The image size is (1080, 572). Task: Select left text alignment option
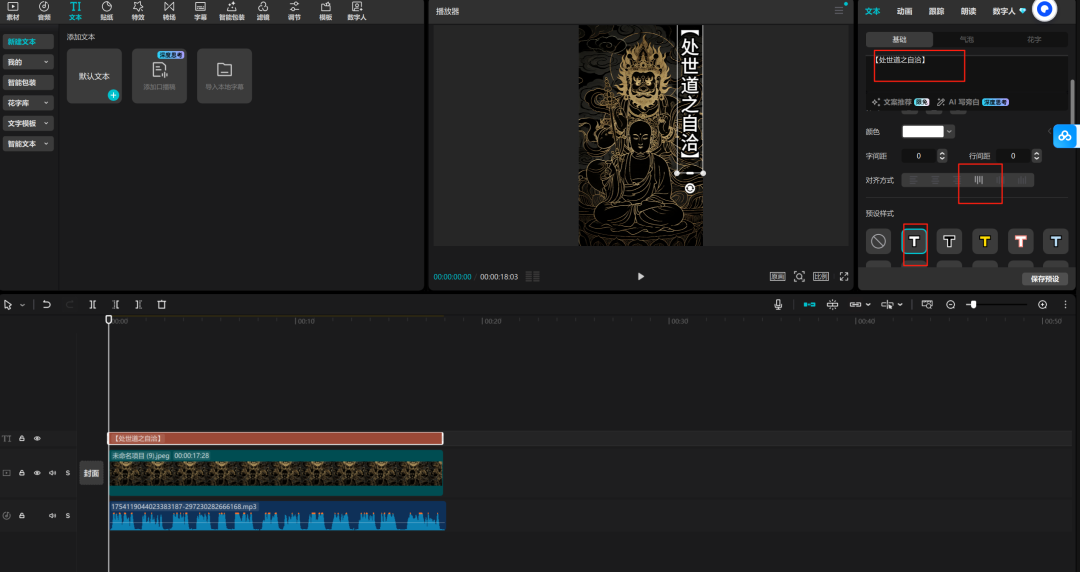pos(913,180)
